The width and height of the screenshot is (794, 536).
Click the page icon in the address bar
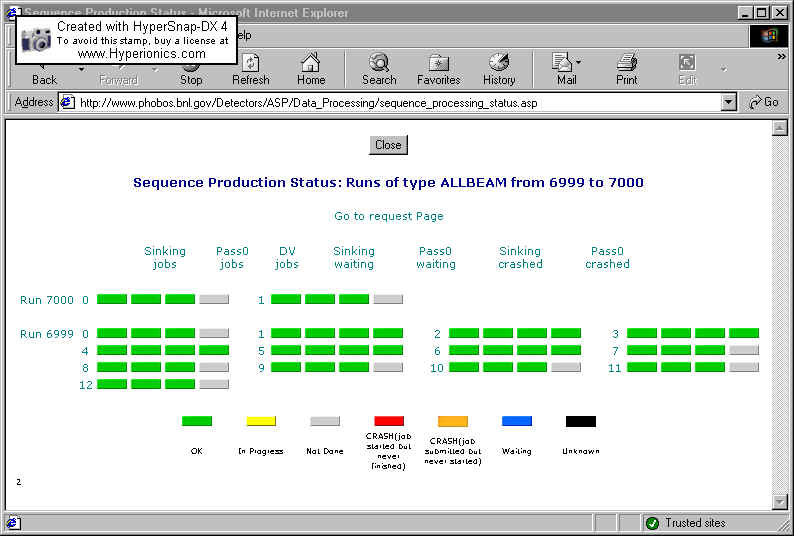point(67,103)
